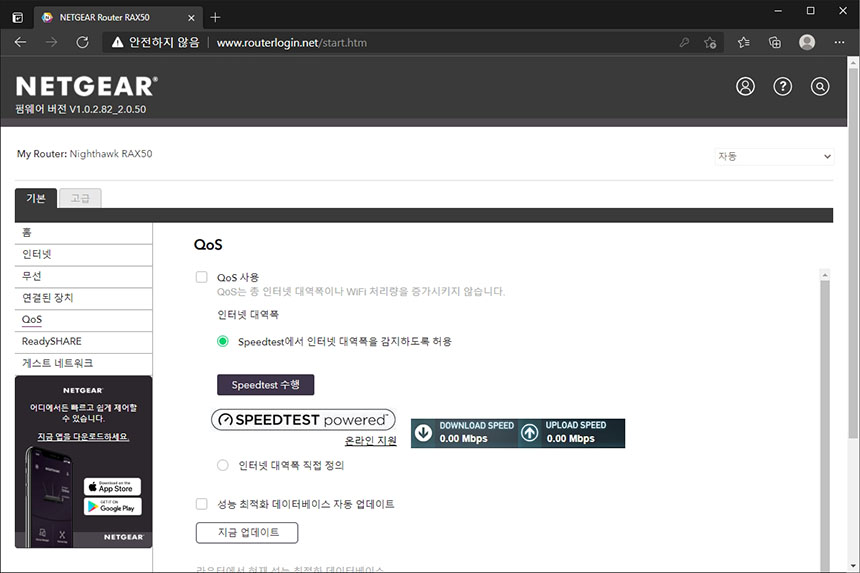Click the browser page vertical scrollbar

pyautogui.click(x=853, y=252)
